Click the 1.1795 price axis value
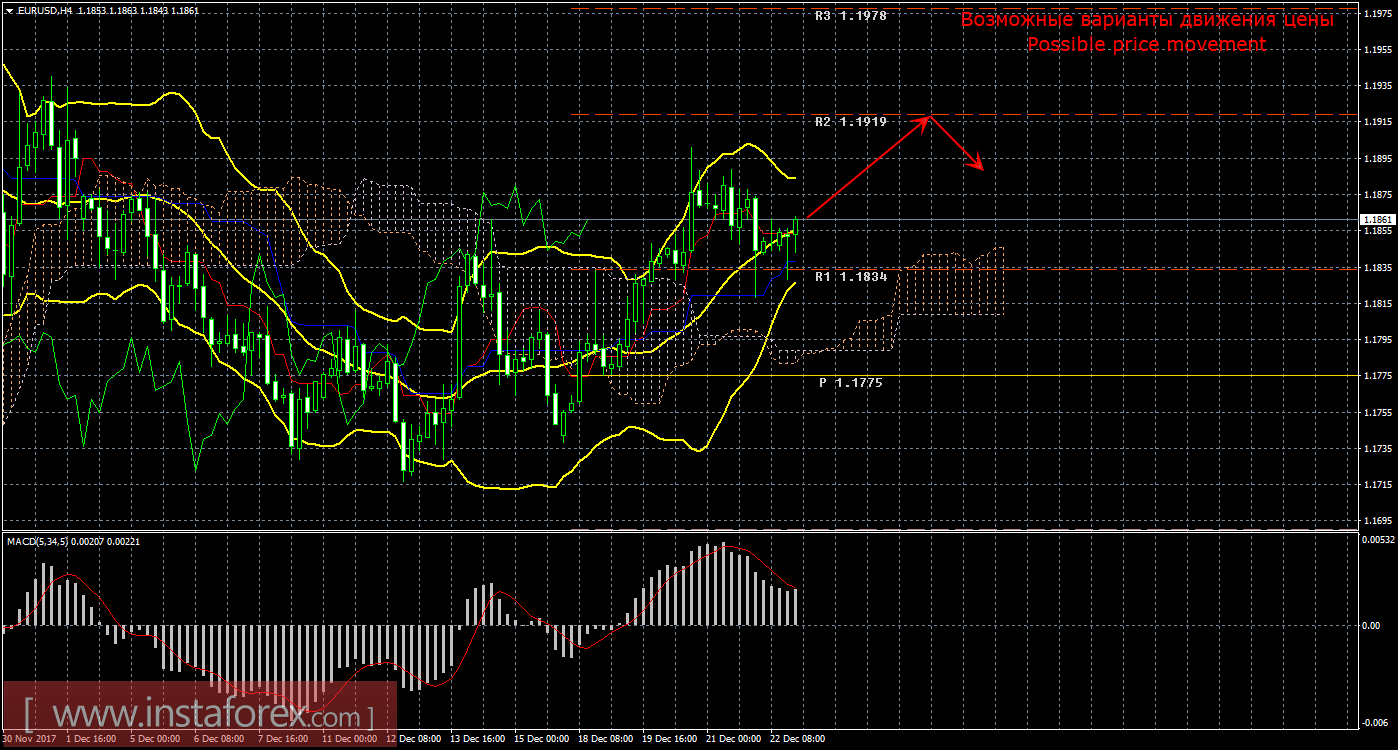The height and width of the screenshot is (750, 1398). pyautogui.click(x=1377, y=340)
